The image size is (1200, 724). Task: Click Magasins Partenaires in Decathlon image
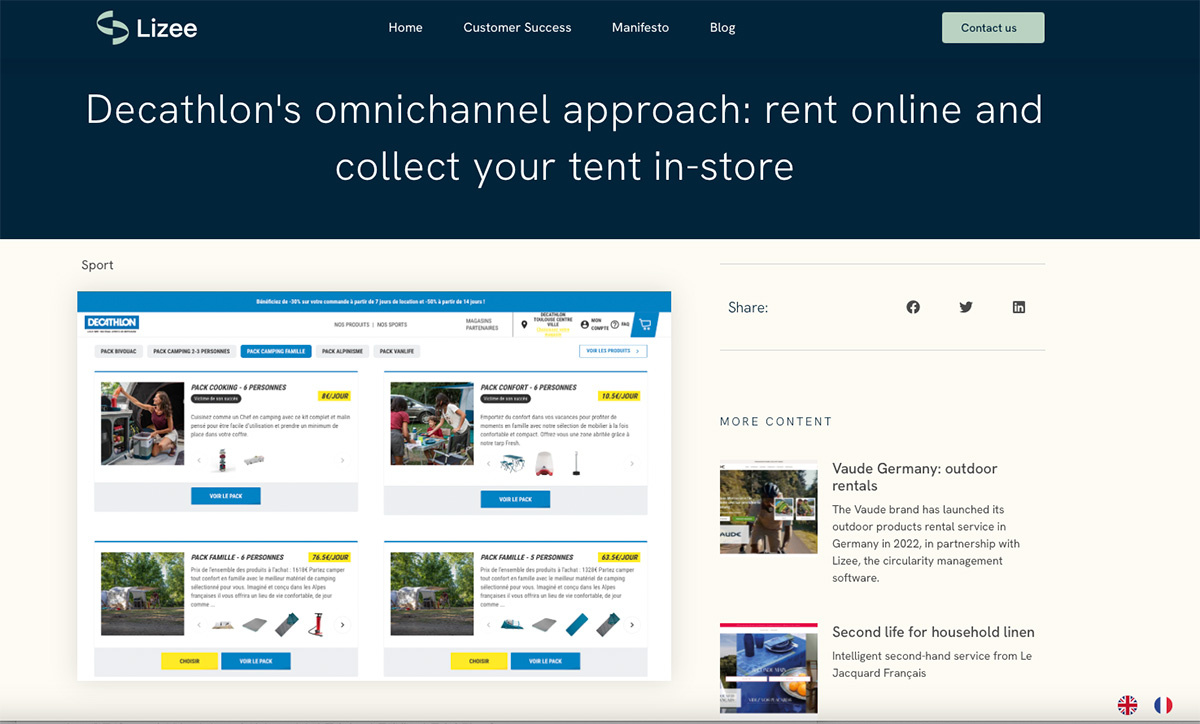(x=482, y=324)
